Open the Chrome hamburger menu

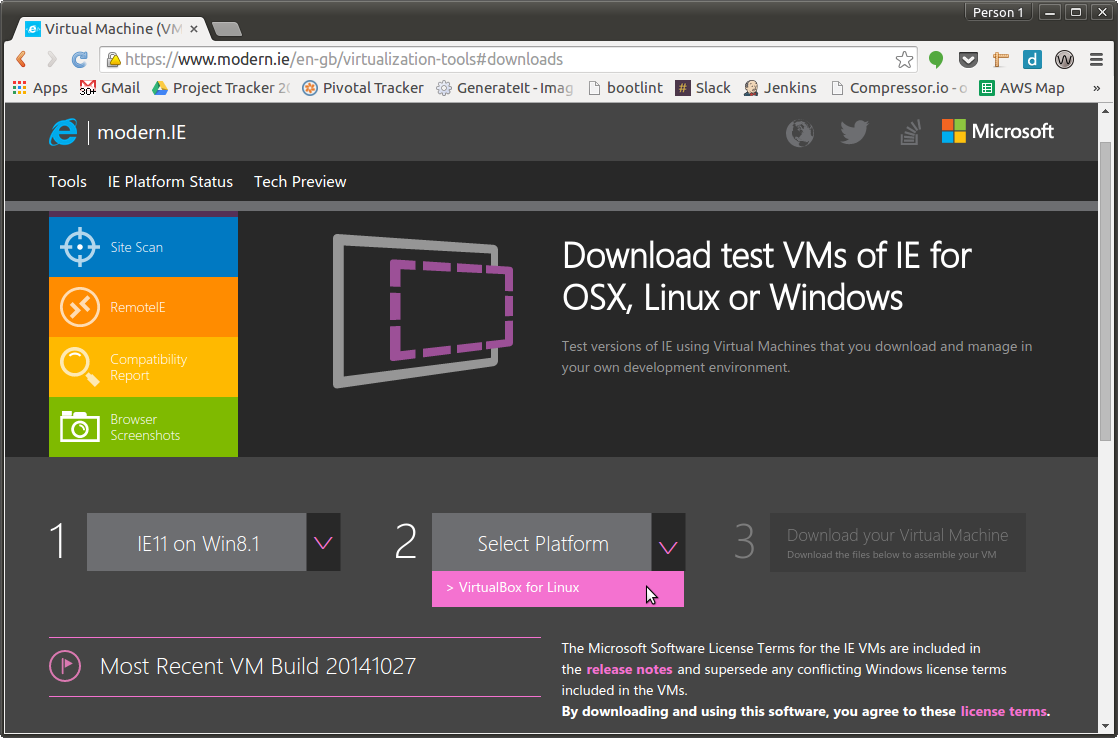click(x=1097, y=60)
